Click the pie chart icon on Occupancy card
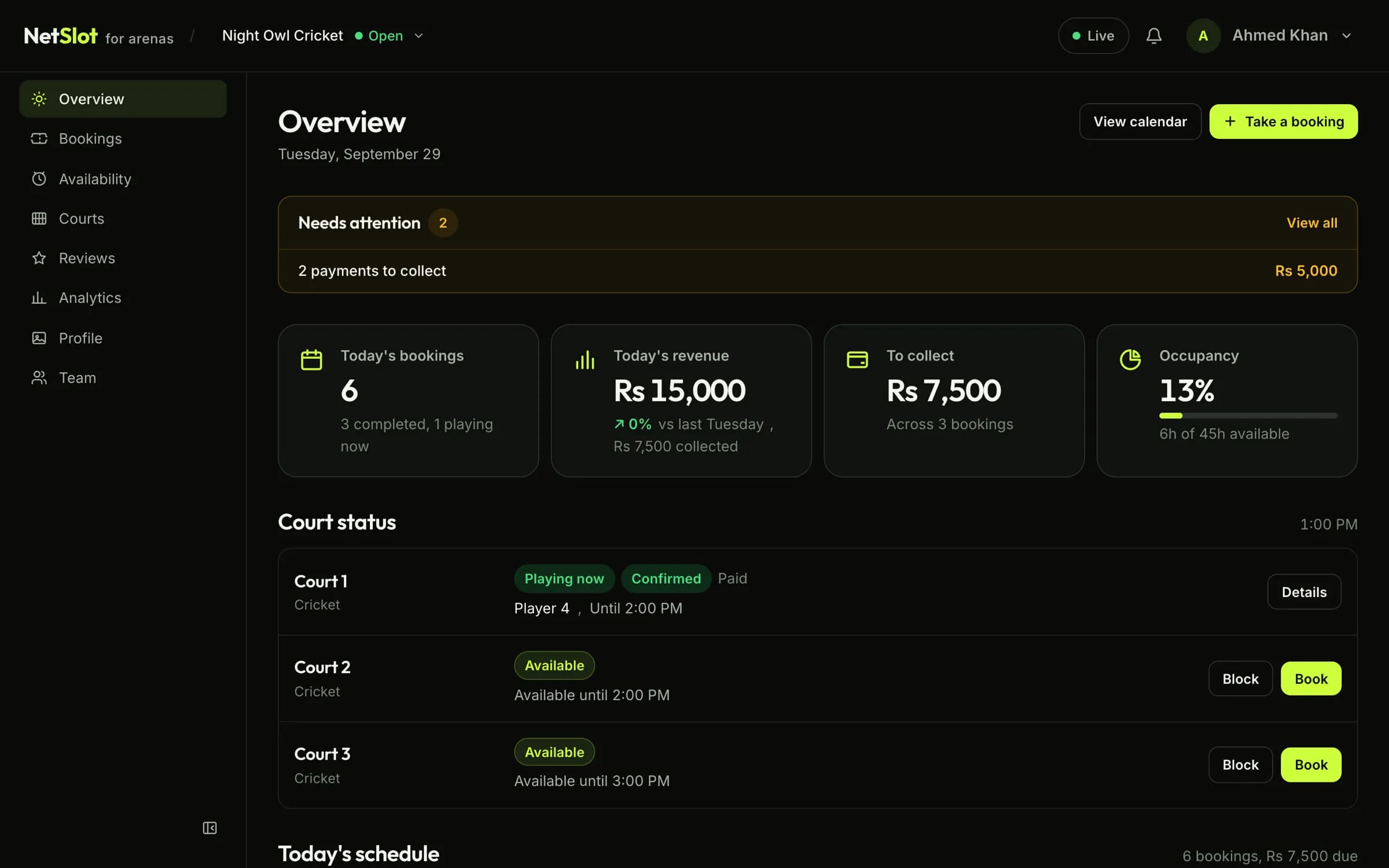 1130,359
